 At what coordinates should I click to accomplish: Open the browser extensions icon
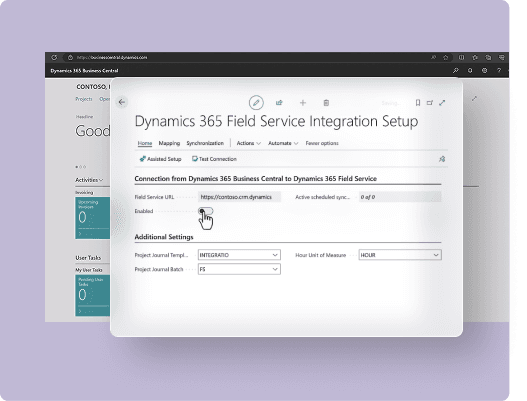click(475, 57)
